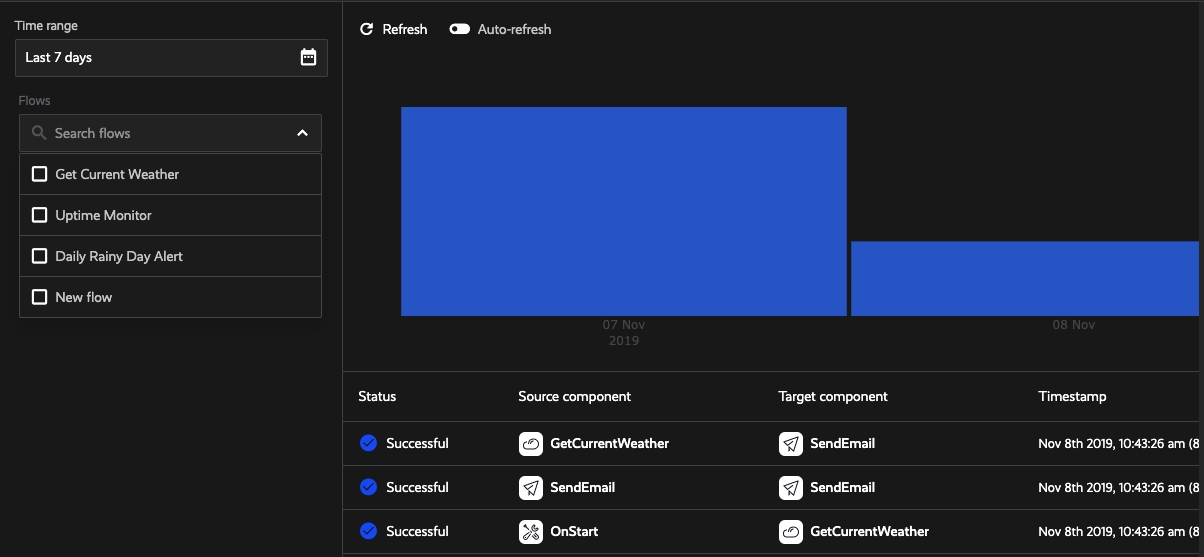Click the tall 07 Nov chart bar
This screenshot has height=557, width=1204.
(x=623, y=211)
